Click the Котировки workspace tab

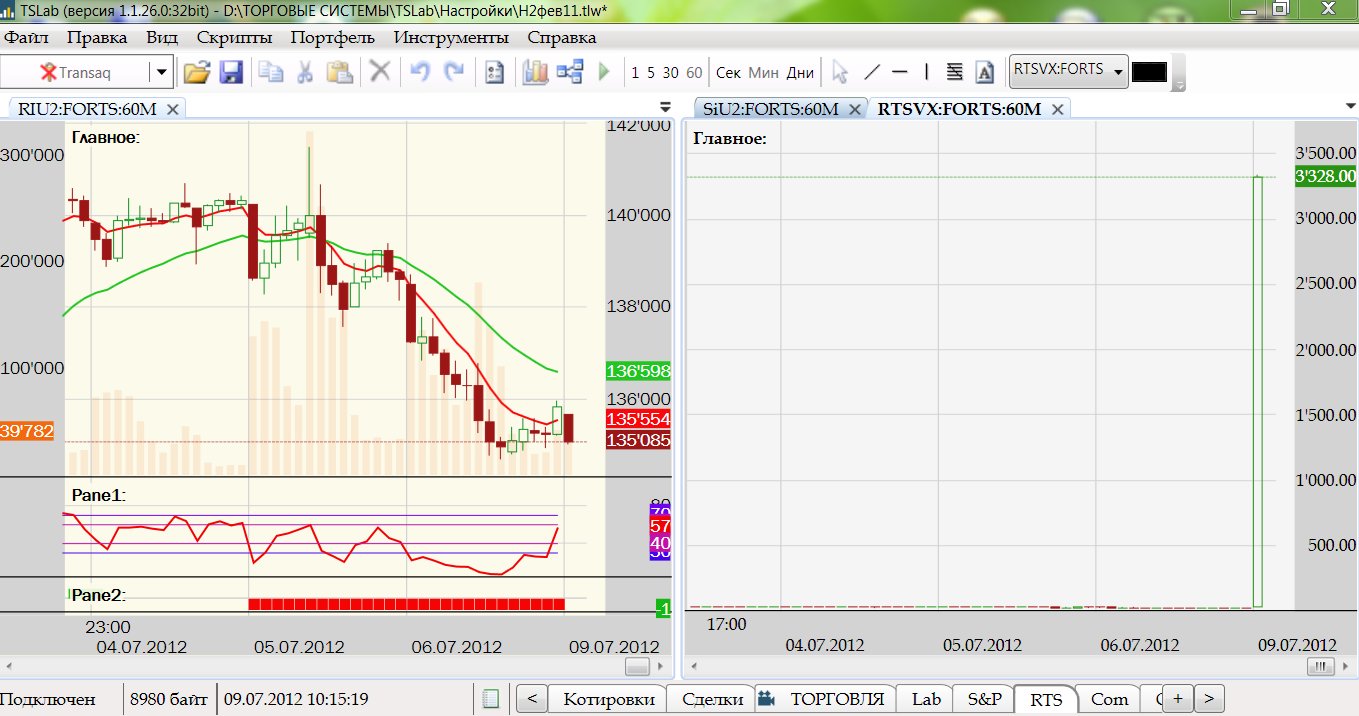(x=608, y=699)
